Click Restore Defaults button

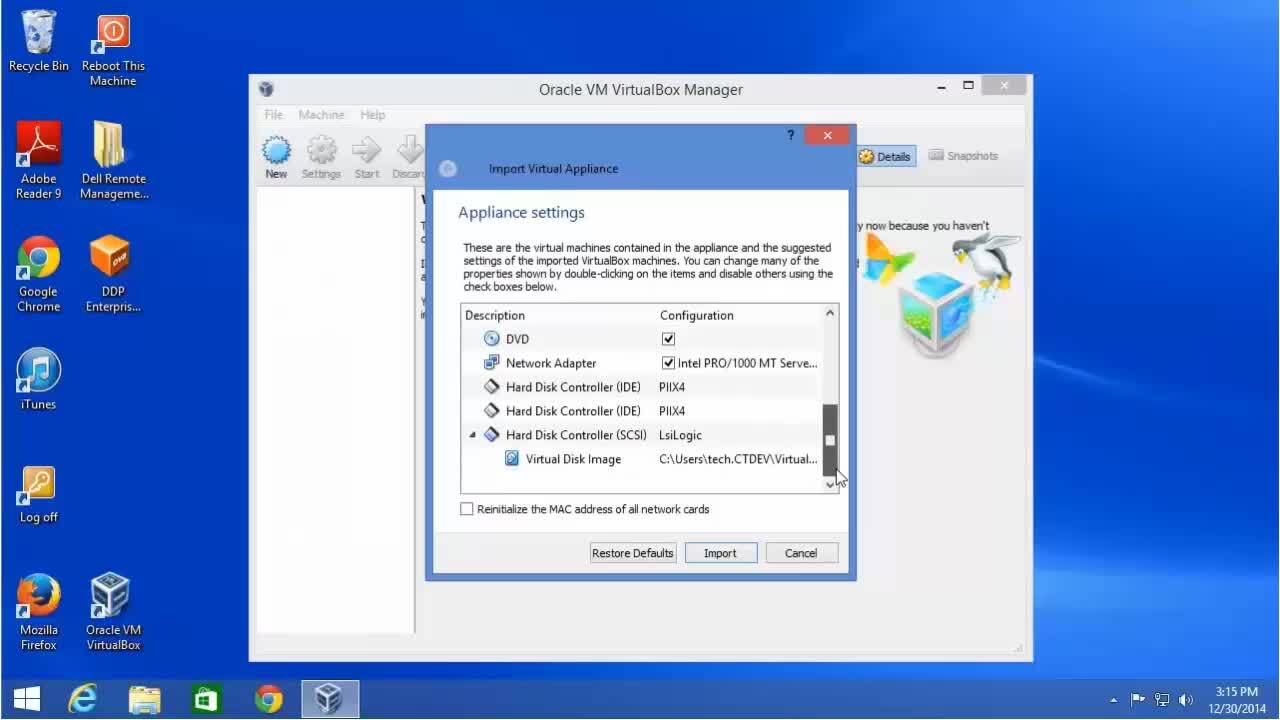pyautogui.click(x=633, y=553)
